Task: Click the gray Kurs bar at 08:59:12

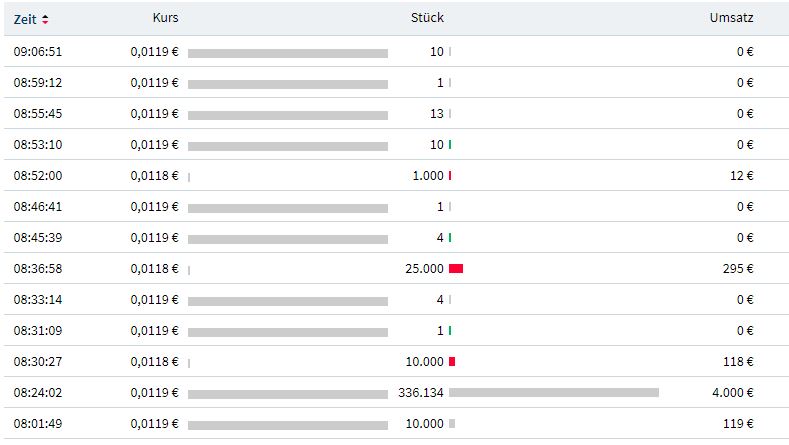Action: pos(288,83)
